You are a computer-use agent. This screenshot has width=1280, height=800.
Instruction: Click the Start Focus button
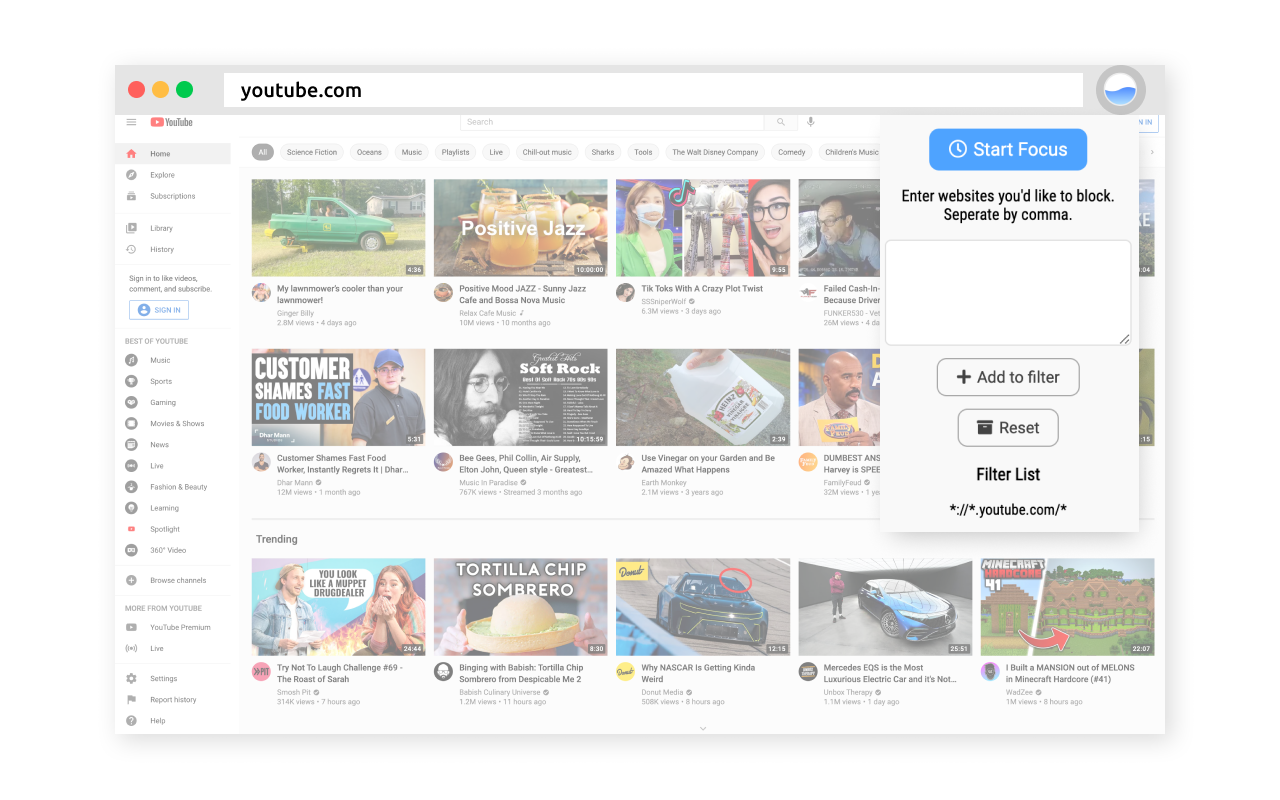[1007, 149]
